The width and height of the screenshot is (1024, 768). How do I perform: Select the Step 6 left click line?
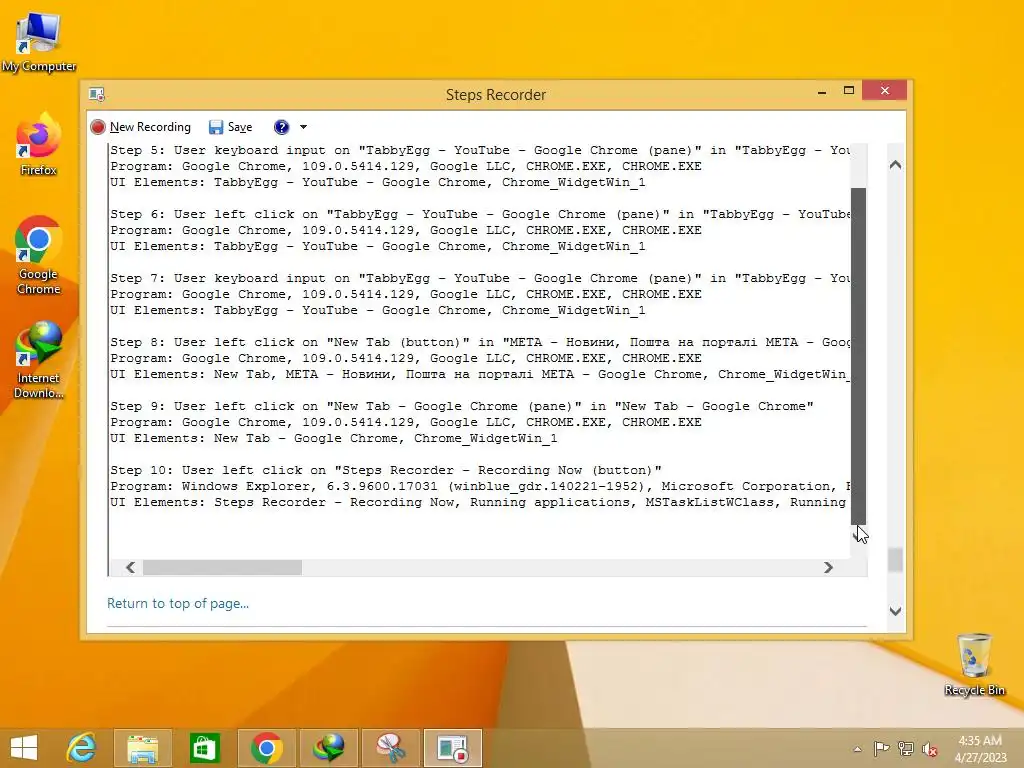point(480,214)
